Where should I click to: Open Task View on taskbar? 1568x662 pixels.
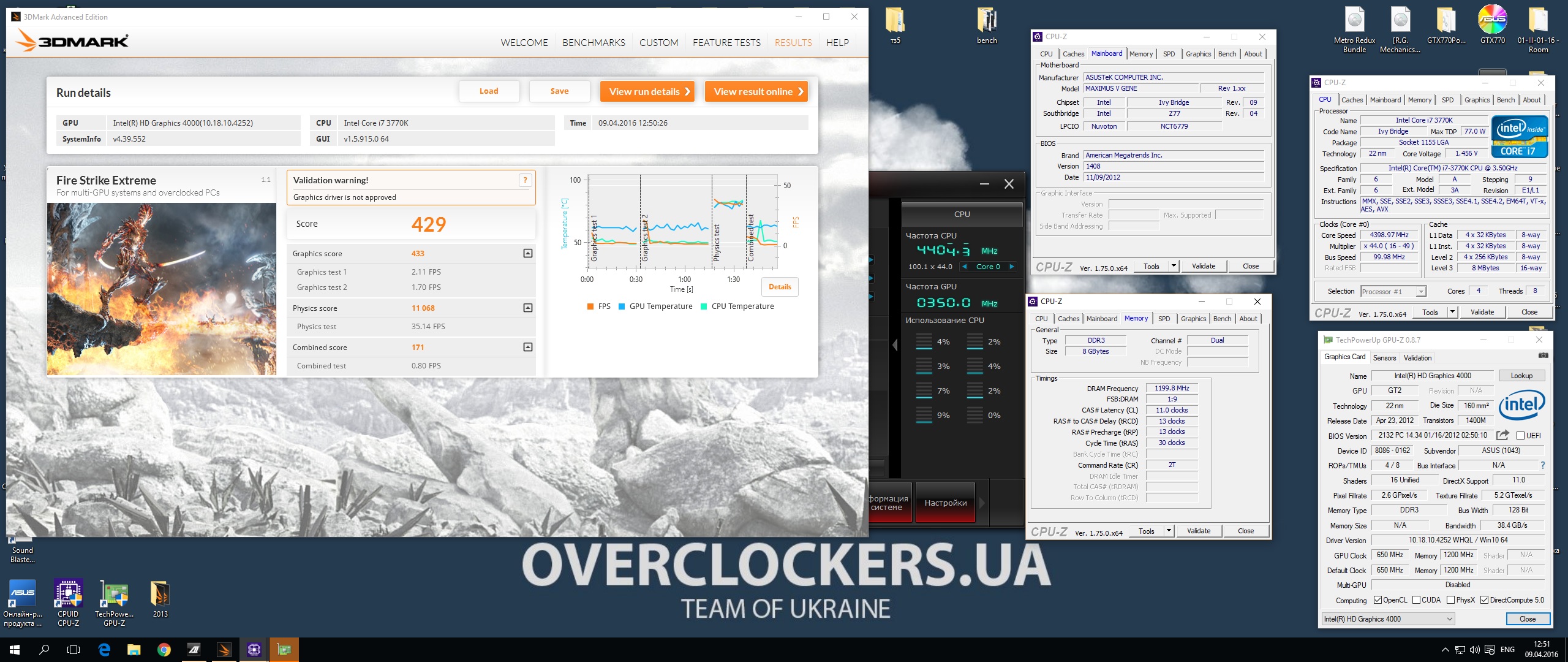click(x=73, y=650)
